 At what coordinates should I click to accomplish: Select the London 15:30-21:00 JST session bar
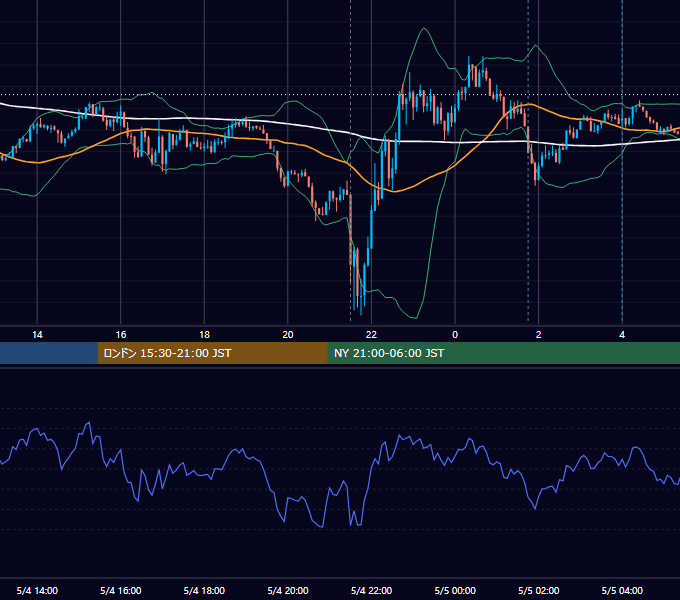click(212, 353)
